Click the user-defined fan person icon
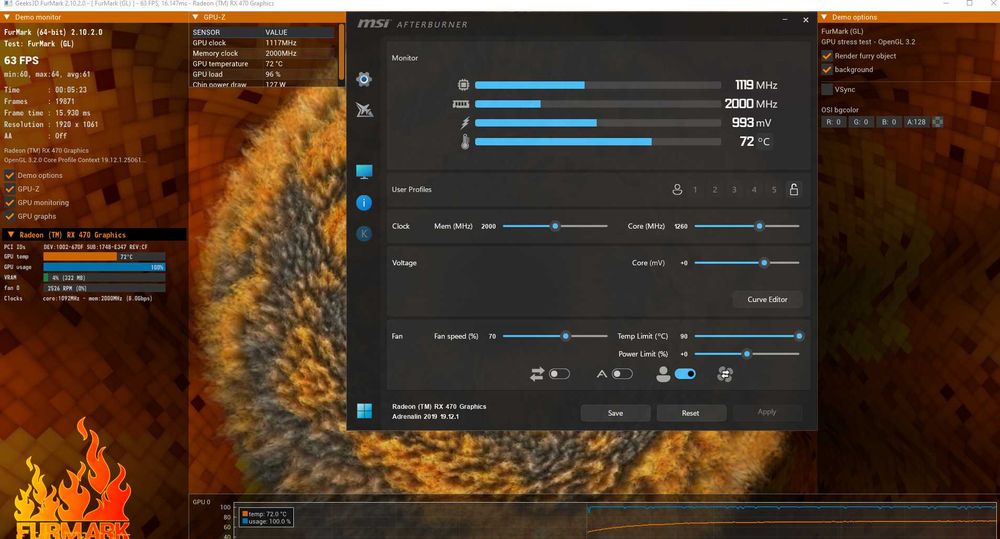 point(663,374)
